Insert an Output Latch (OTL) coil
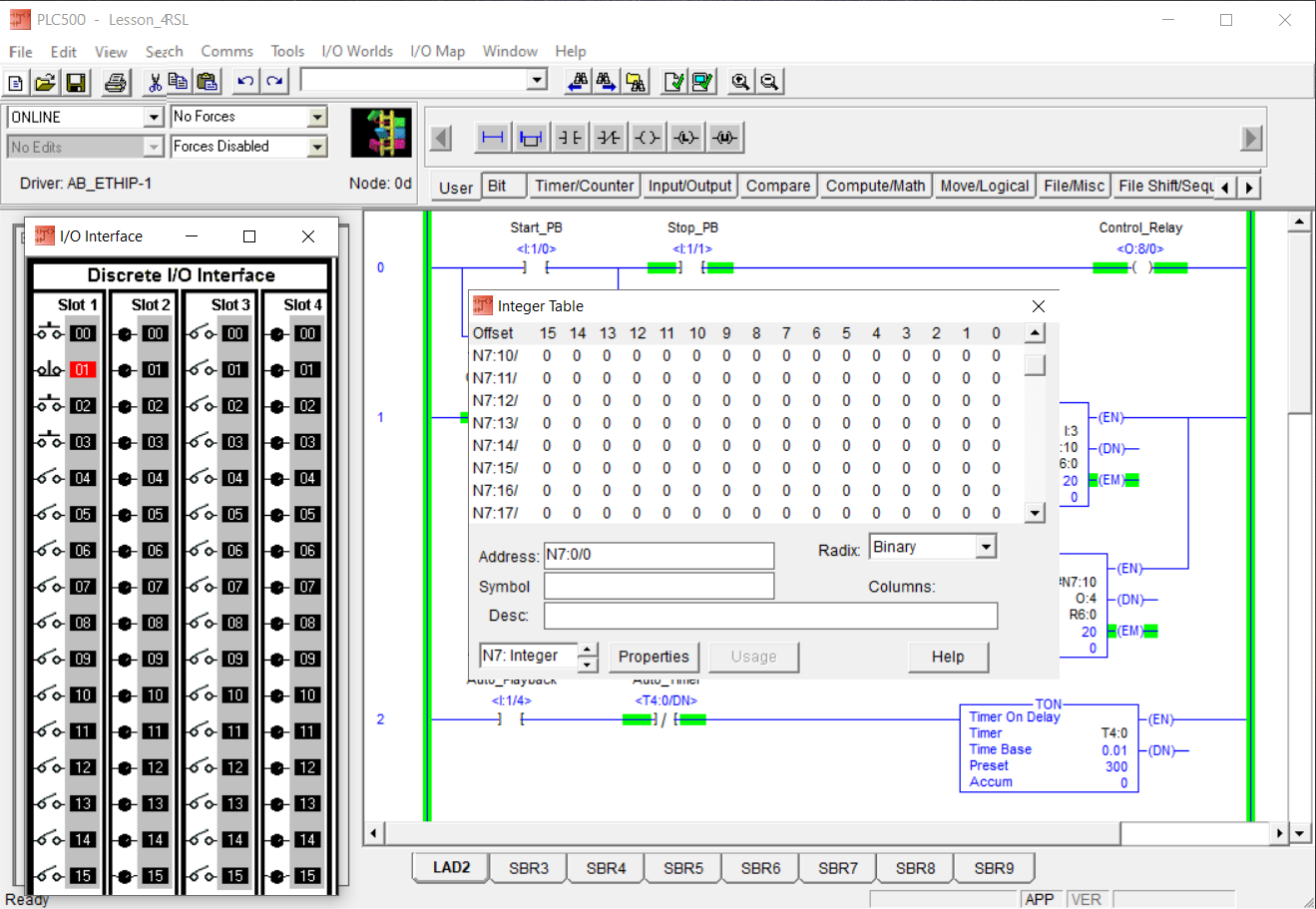 click(686, 138)
